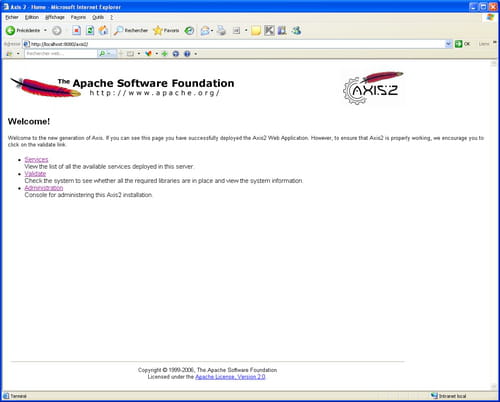The width and height of the screenshot is (500, 402).
Task: Click the grey Forward navigation button
Action: pos(57,31)
